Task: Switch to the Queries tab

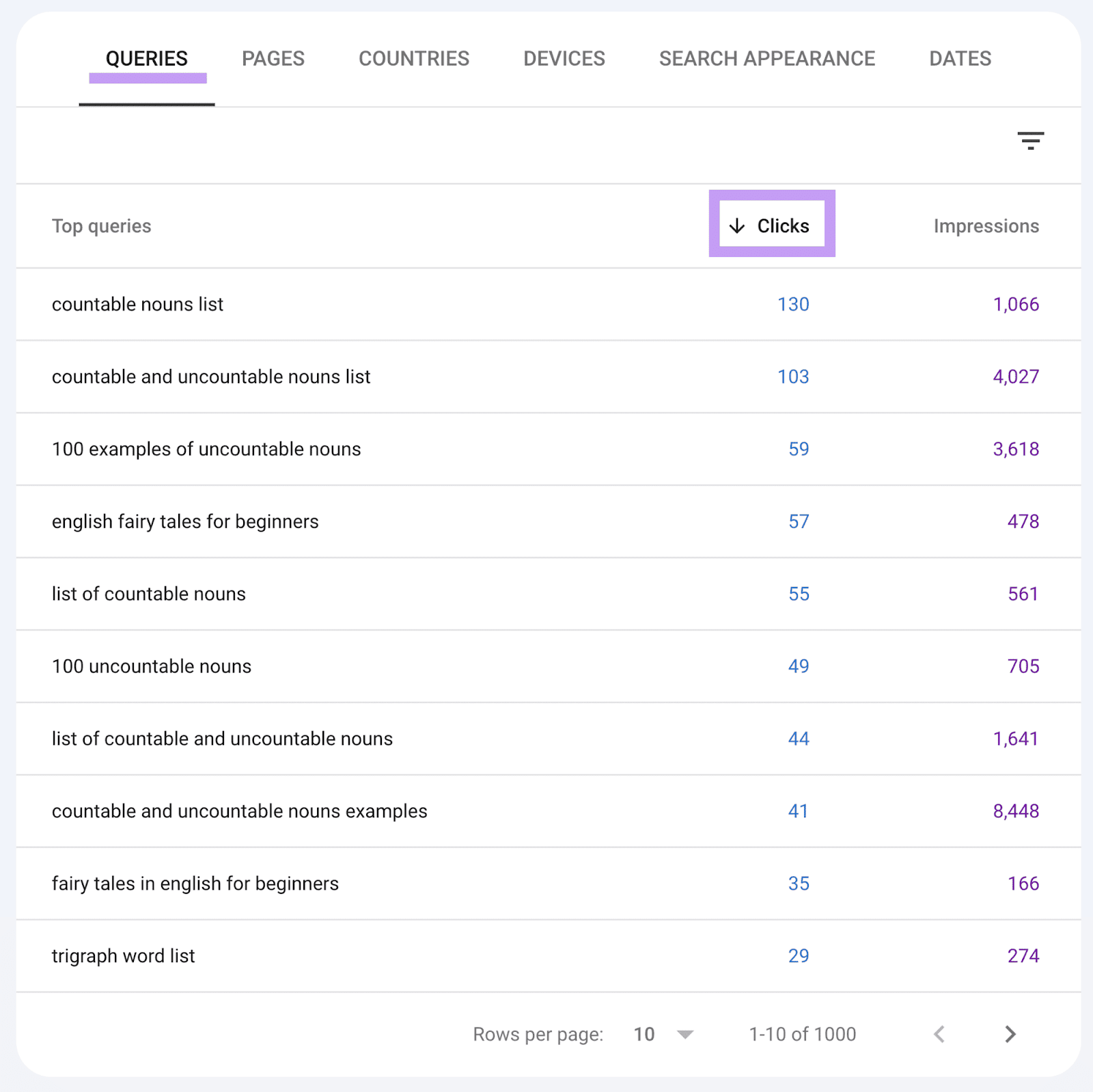Action: [147, 59]
